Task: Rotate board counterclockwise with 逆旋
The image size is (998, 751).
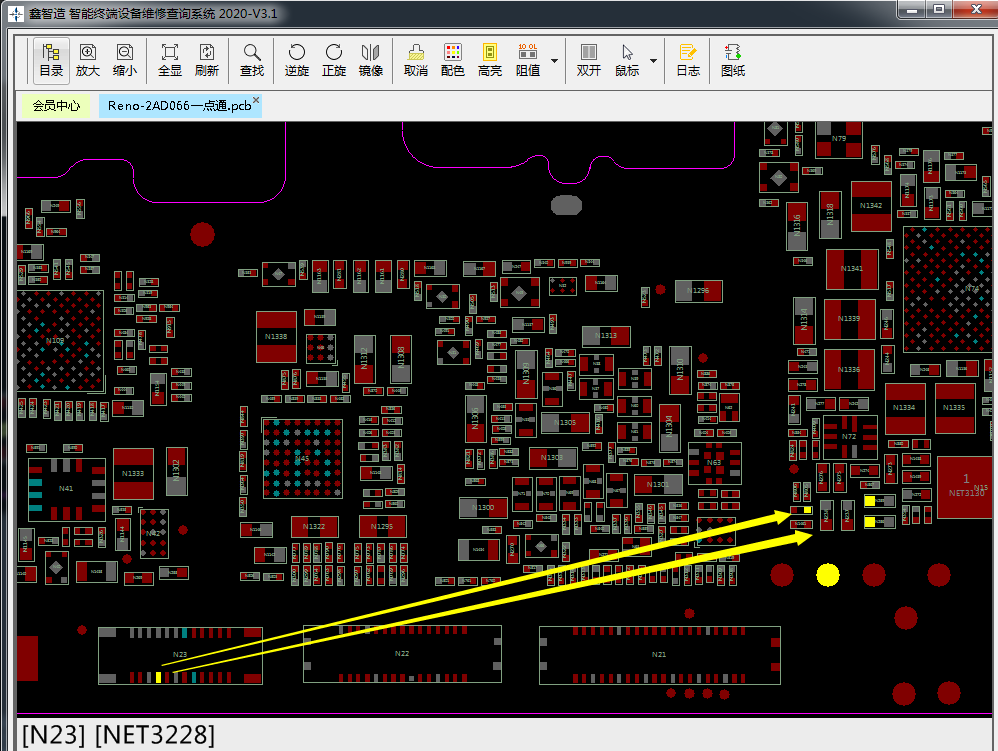Action: point(297,60)
